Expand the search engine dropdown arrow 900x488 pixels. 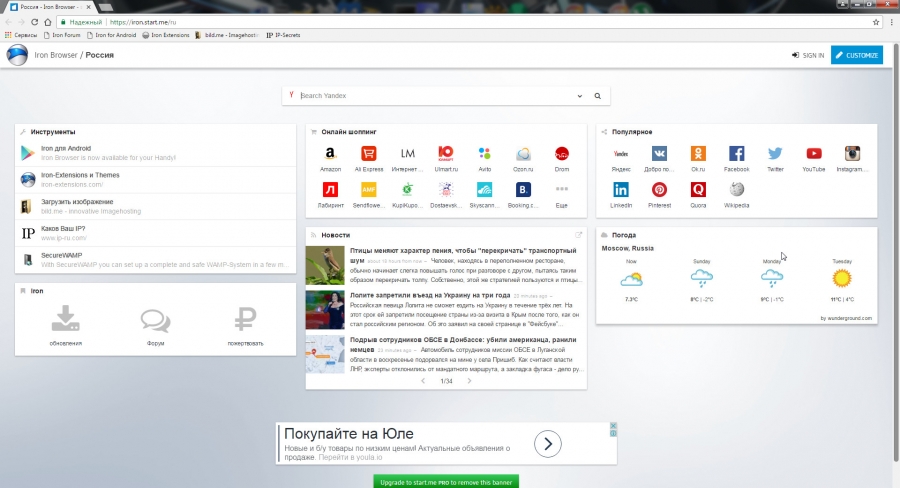(x=580, y=96)
